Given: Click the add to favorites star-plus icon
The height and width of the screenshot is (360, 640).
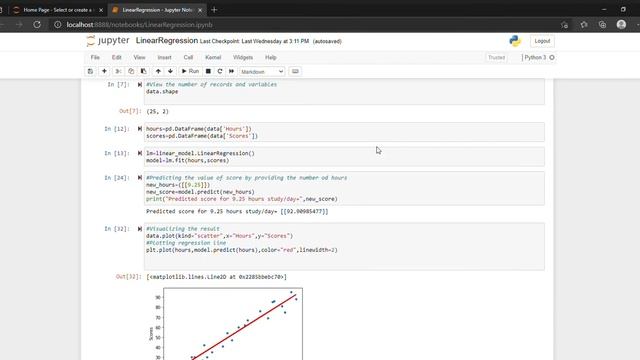Looking at the screenshot, I should (x=564, y=24).
